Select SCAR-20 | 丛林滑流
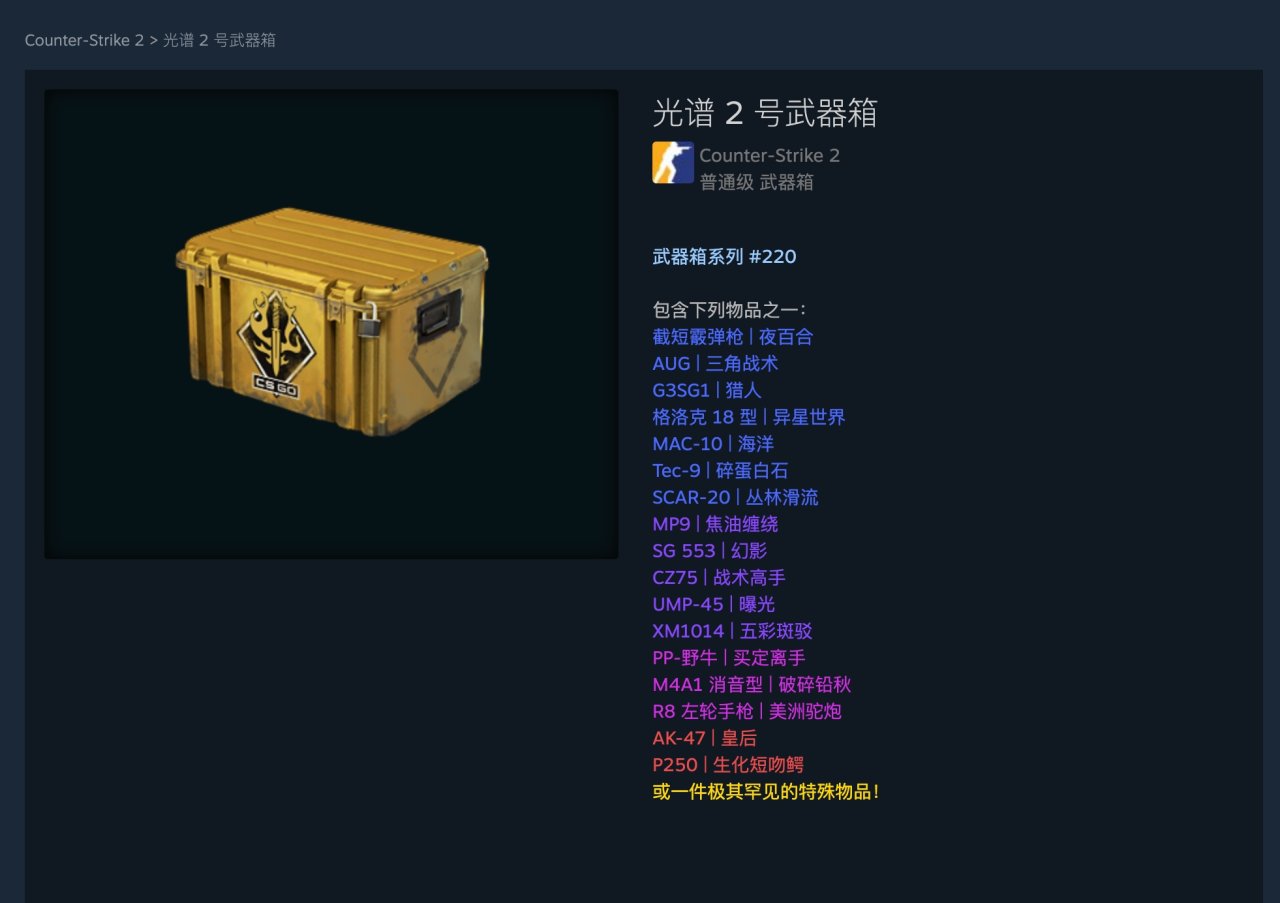Viewport: 1280px width, 903px height. pyautogui.click(x=735, y=497)
